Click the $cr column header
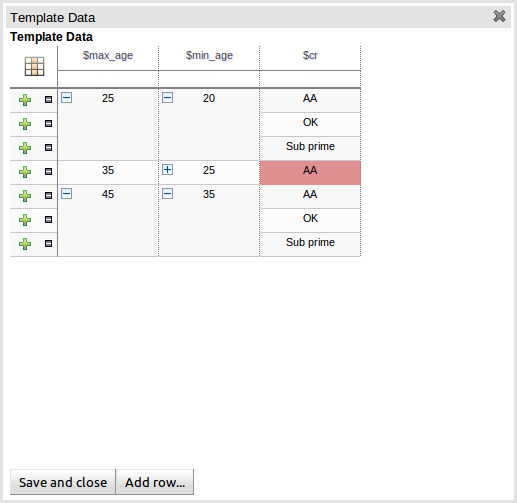 point(310,55)
